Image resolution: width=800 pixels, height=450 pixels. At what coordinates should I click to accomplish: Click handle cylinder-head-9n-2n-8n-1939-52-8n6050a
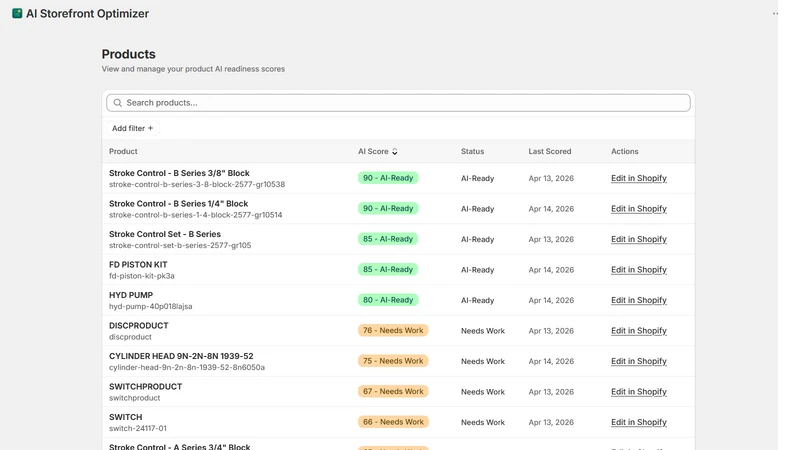coord(187,367)
